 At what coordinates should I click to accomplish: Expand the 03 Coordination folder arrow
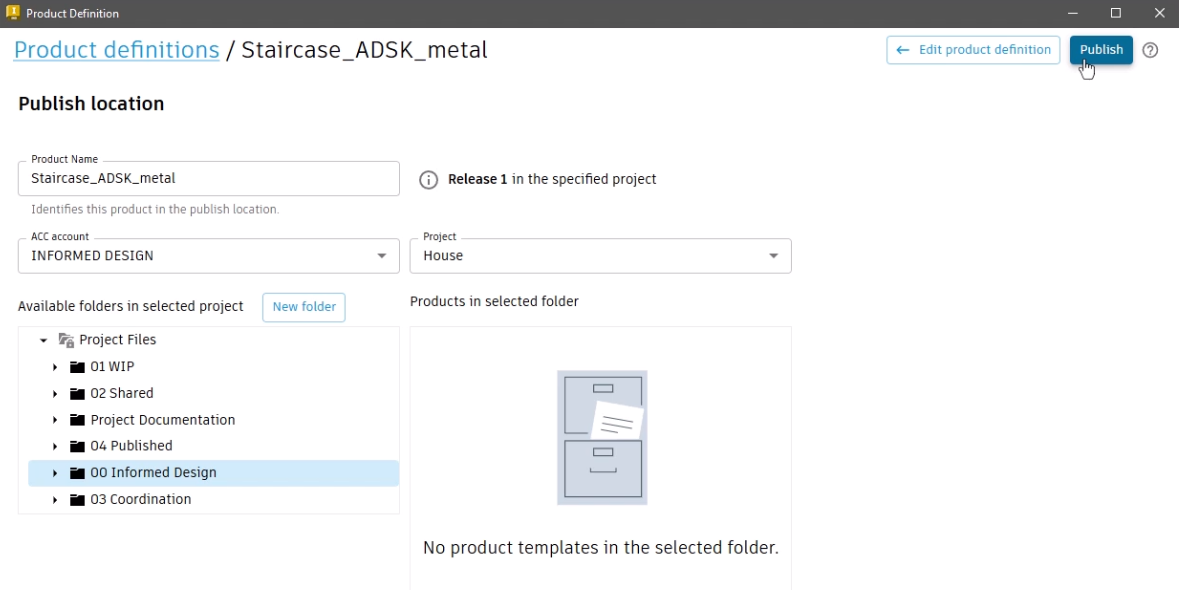pos(55,500)
